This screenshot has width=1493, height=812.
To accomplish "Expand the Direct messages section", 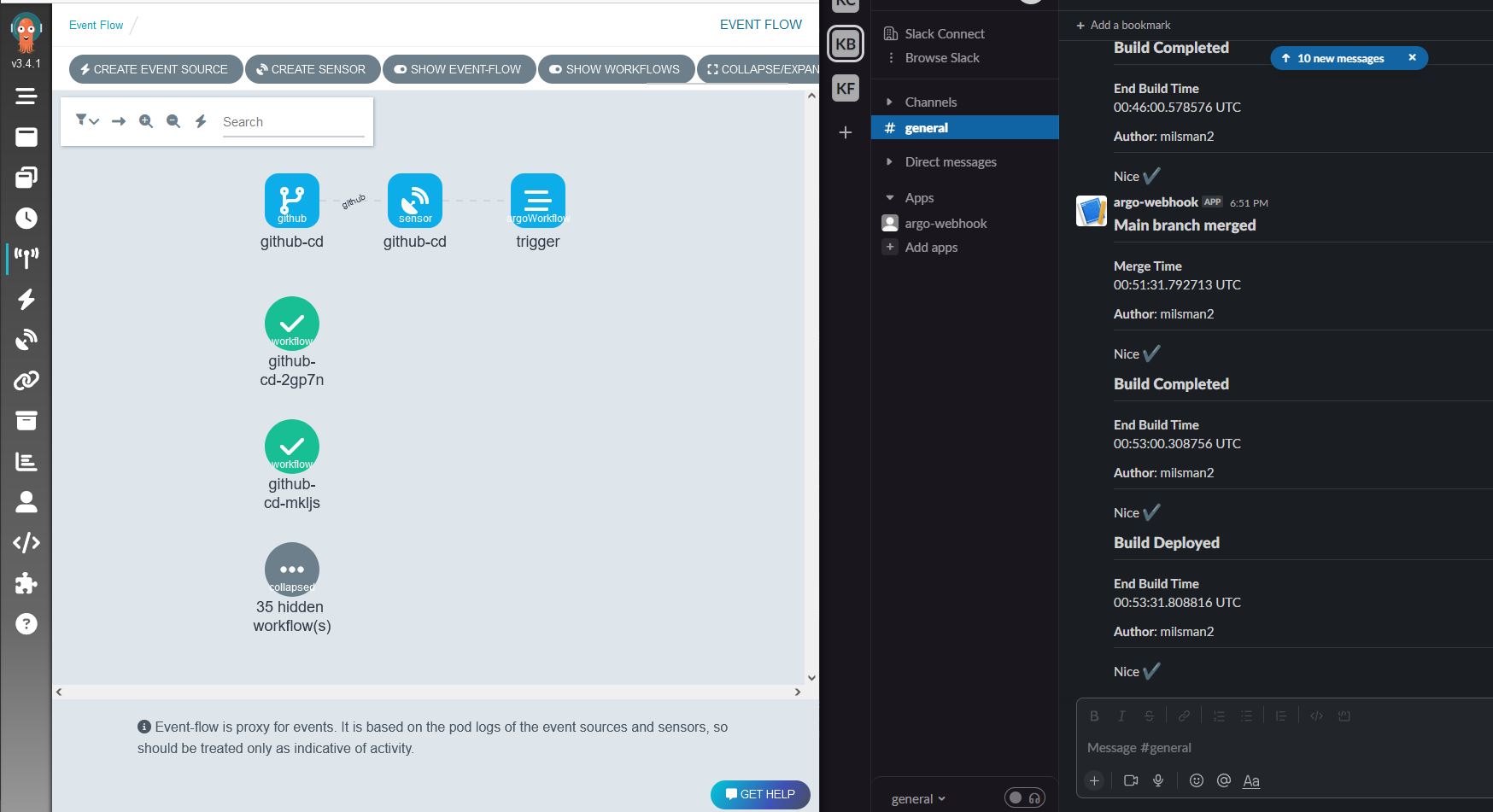I will [x=889, y=161].
